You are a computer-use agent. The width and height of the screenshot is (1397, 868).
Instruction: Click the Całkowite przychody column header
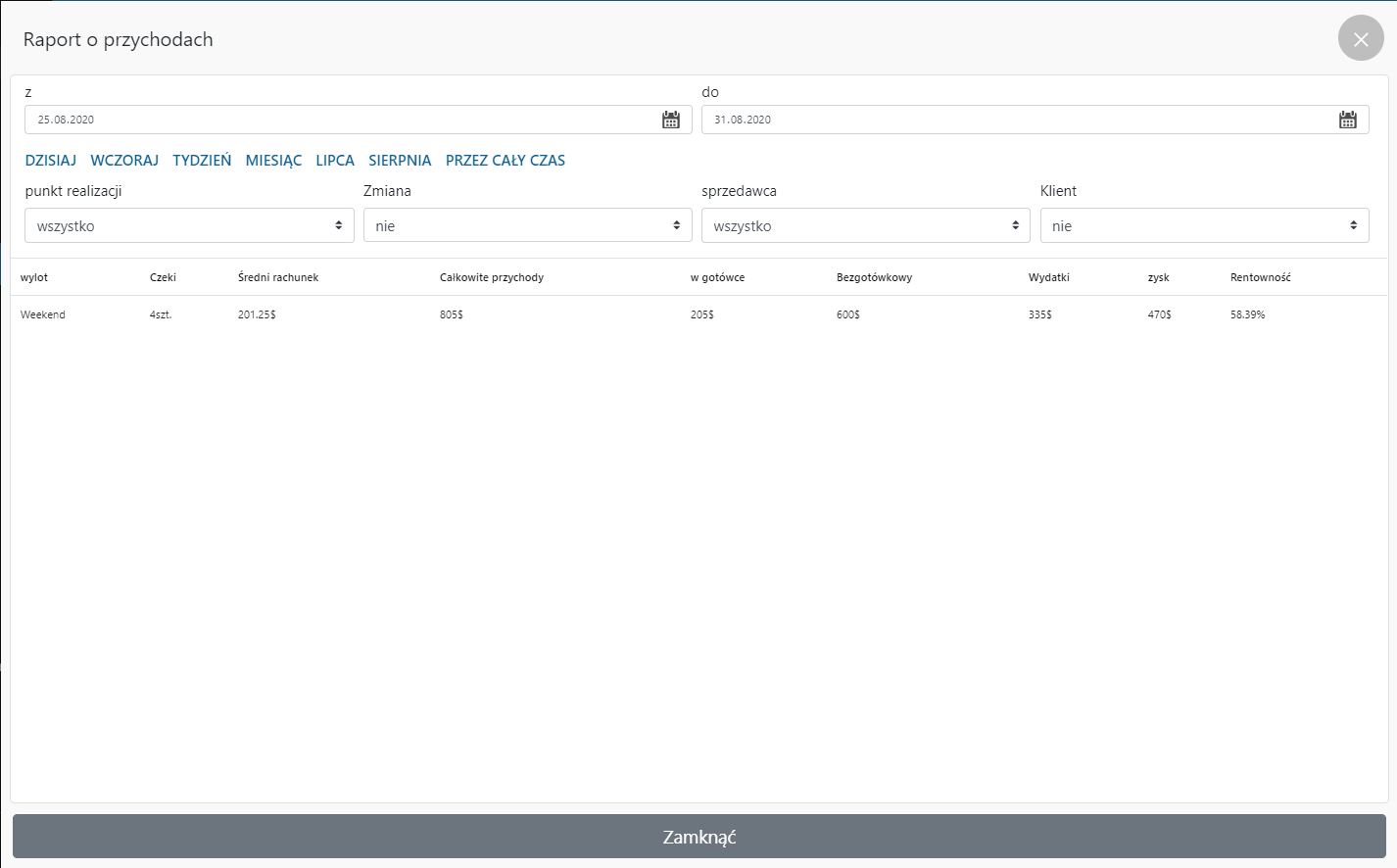(492, 277)
